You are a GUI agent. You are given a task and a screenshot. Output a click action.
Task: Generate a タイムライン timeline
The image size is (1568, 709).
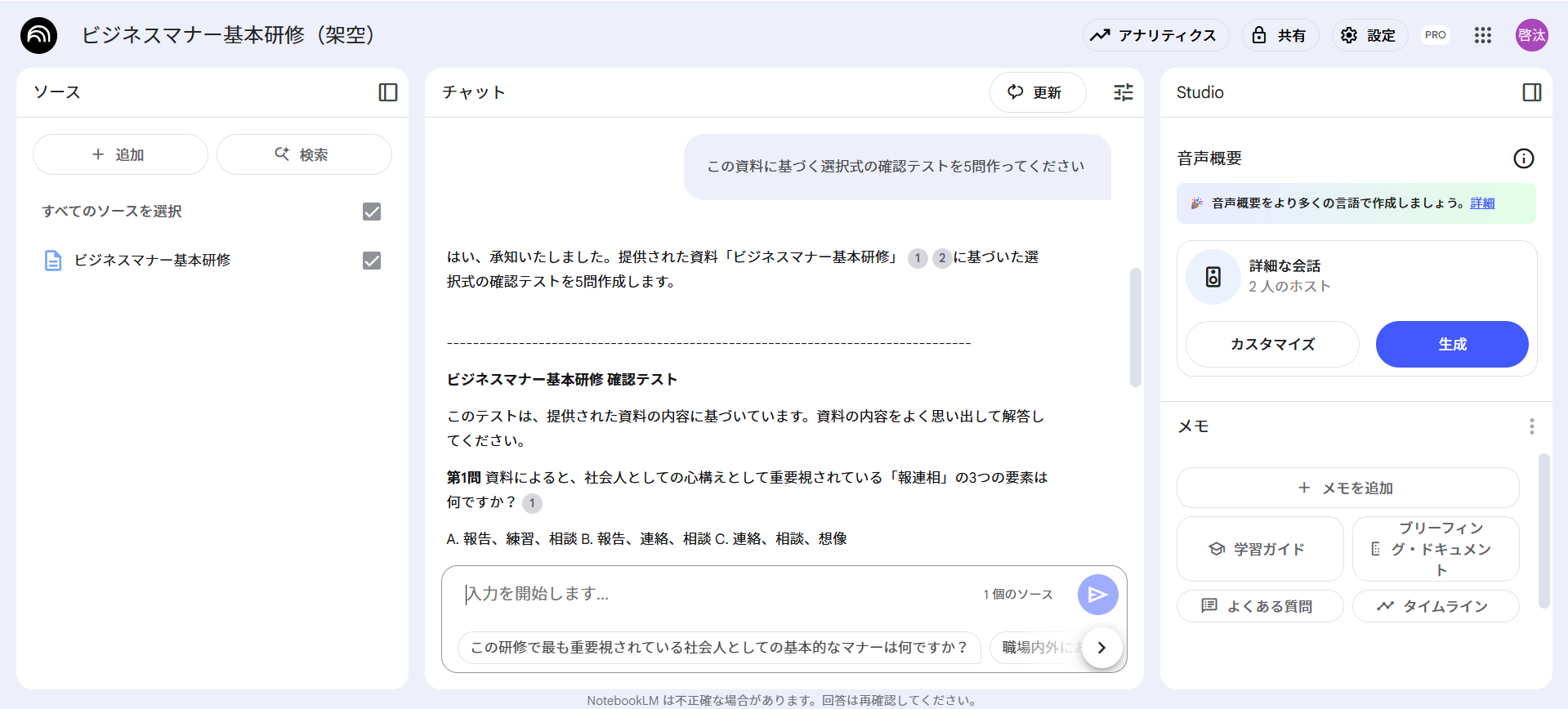(x=1436, y=606)
